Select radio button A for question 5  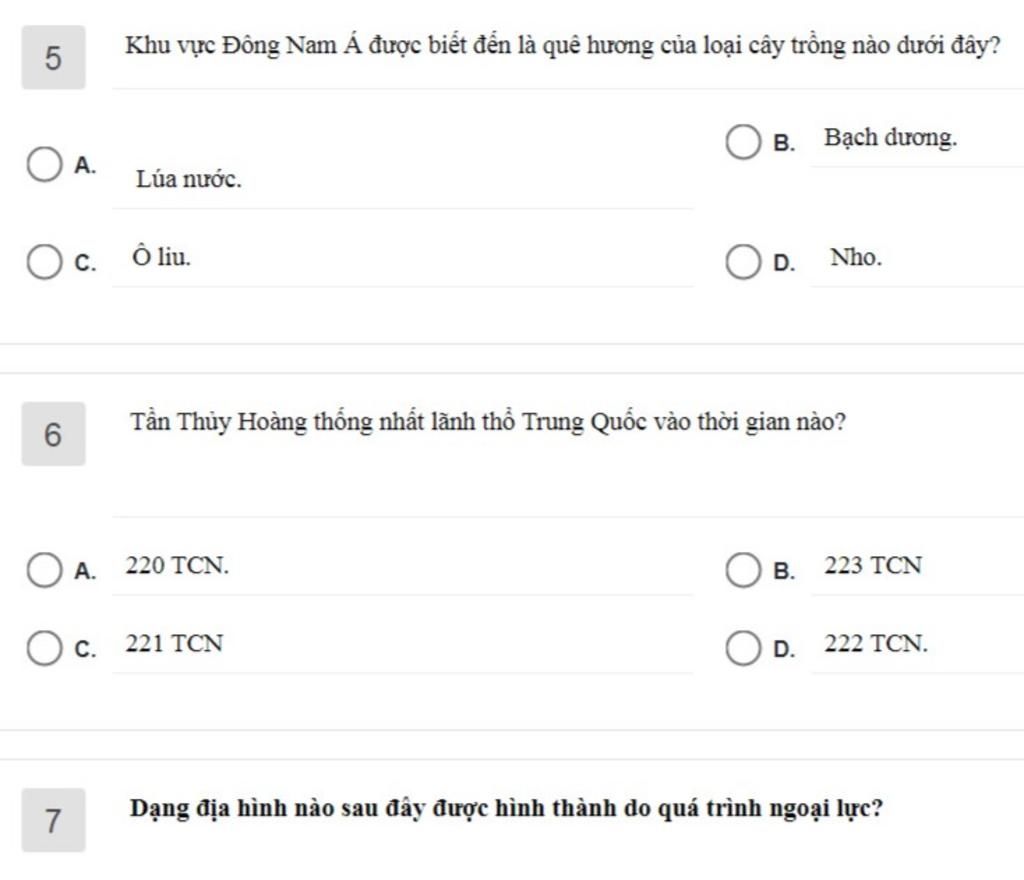pyautogui.click(x=43, y=165)
